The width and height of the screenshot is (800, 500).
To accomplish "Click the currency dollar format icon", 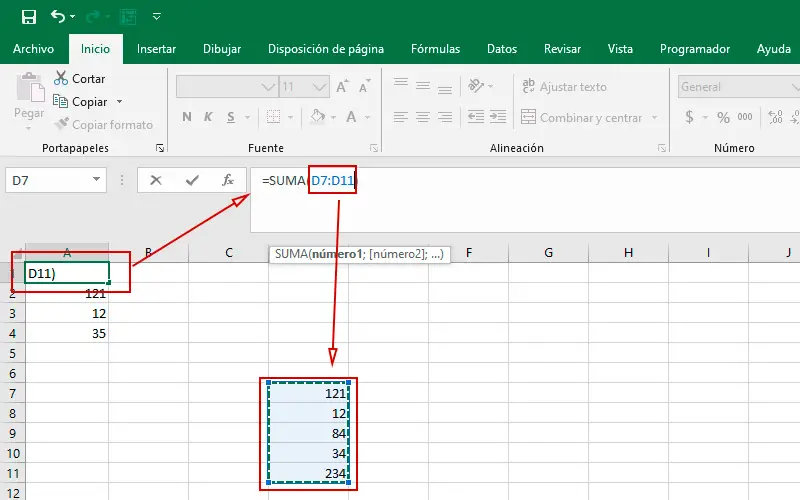I will [x=689, y=117].
